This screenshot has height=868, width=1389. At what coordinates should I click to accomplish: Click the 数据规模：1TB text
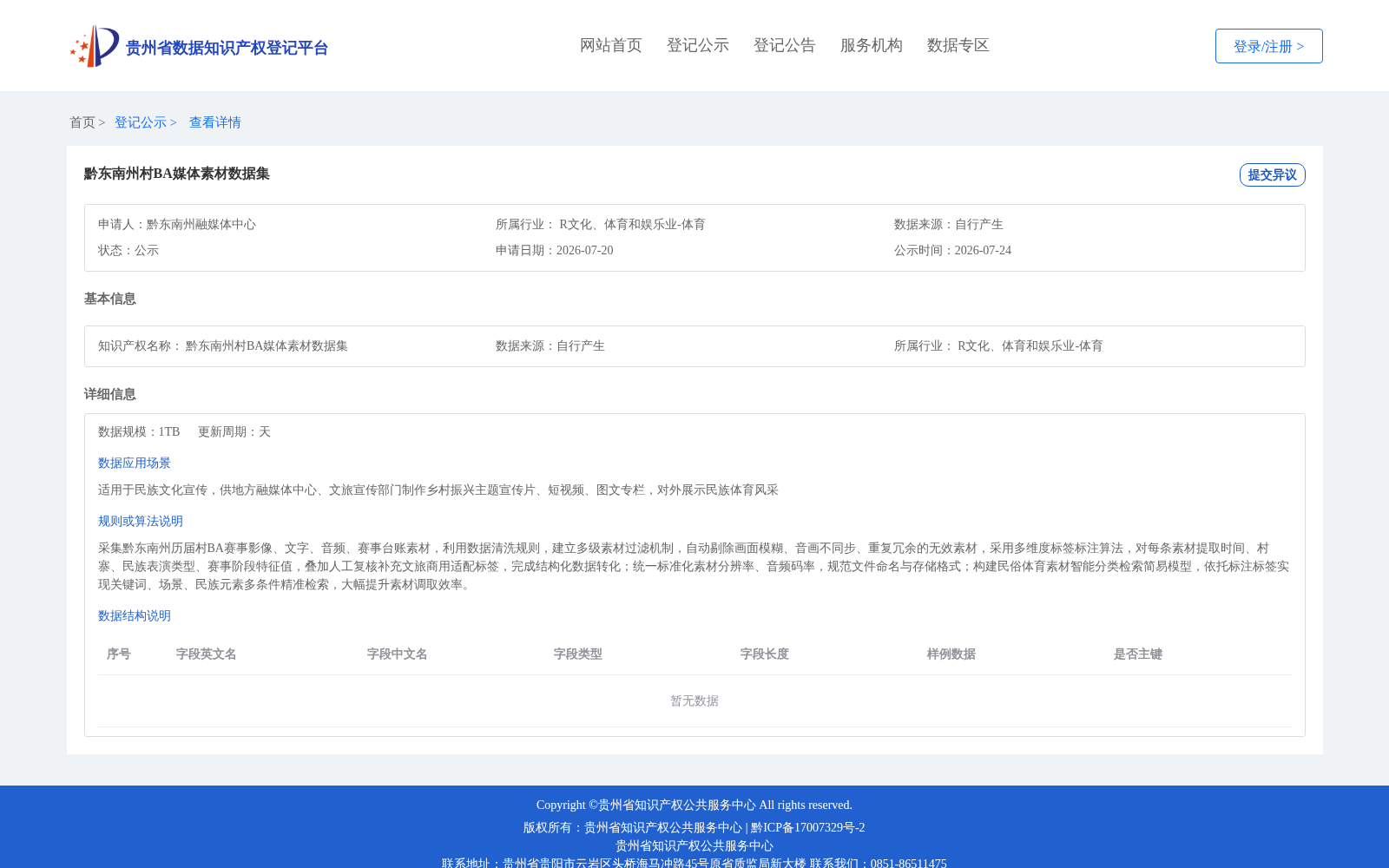coord(139,431)
